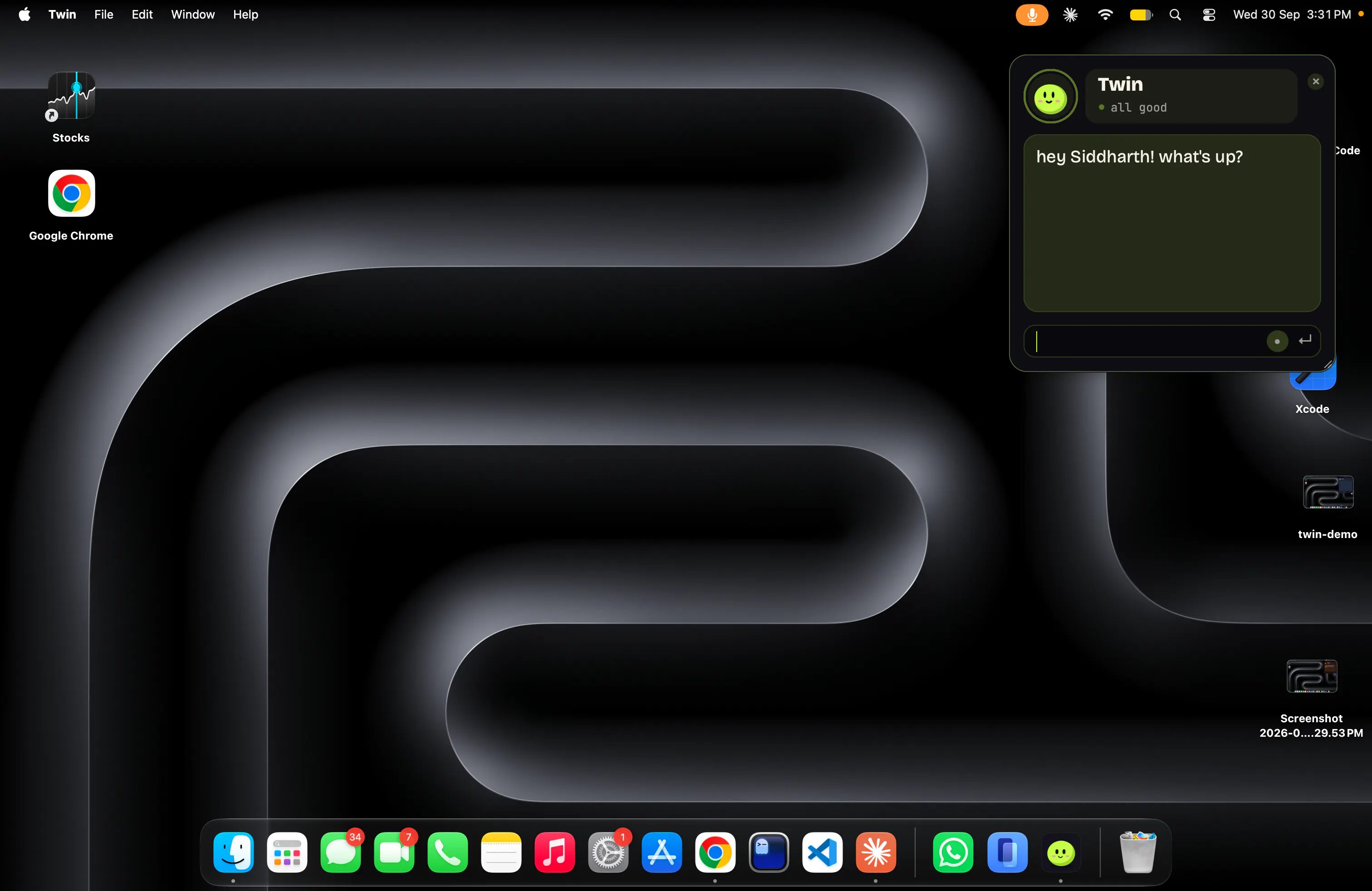
Task: Open the Phone app in Dock
Action: (448, 852)
